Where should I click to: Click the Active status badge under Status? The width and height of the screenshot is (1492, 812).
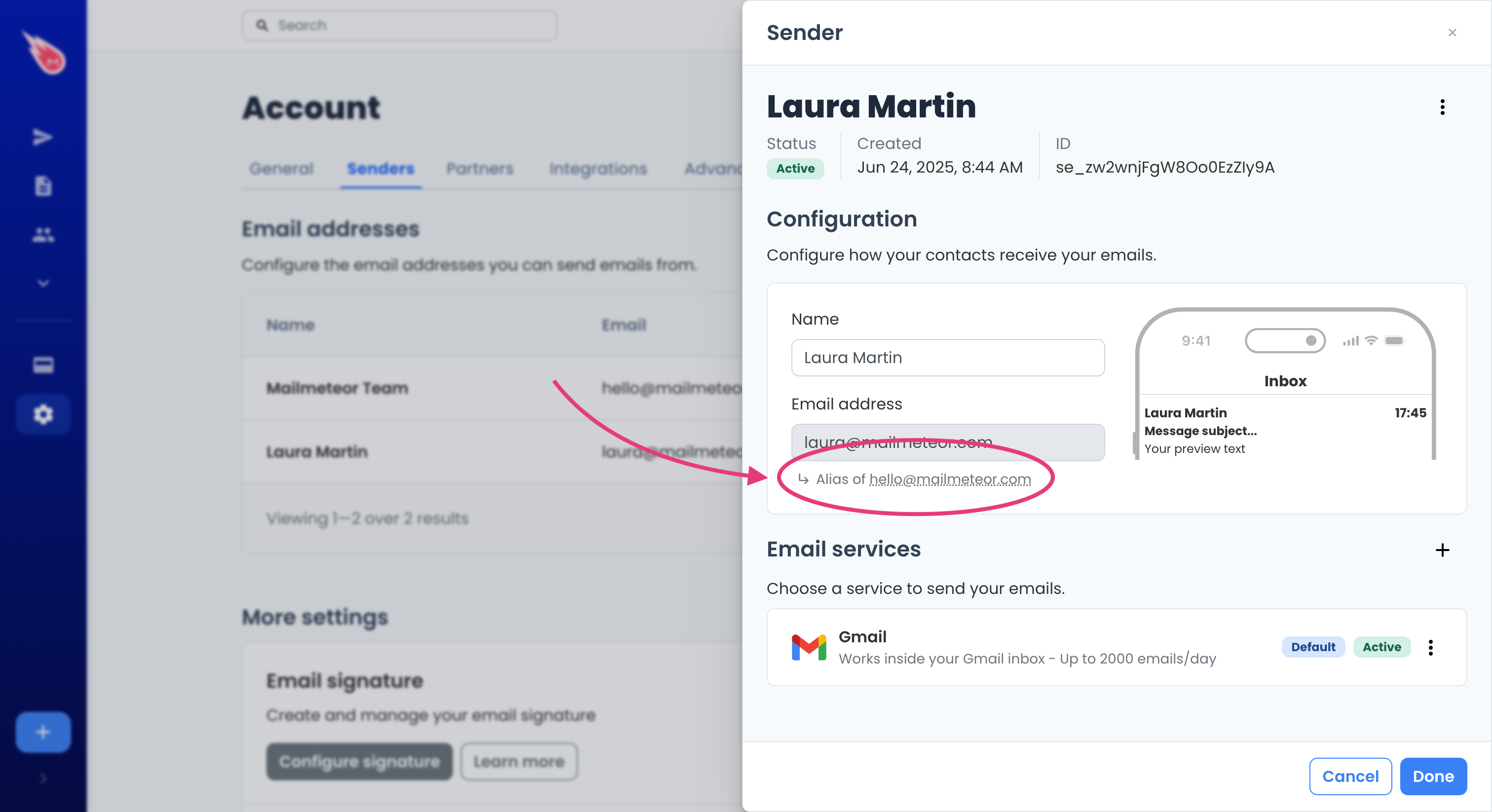point(795,169)
